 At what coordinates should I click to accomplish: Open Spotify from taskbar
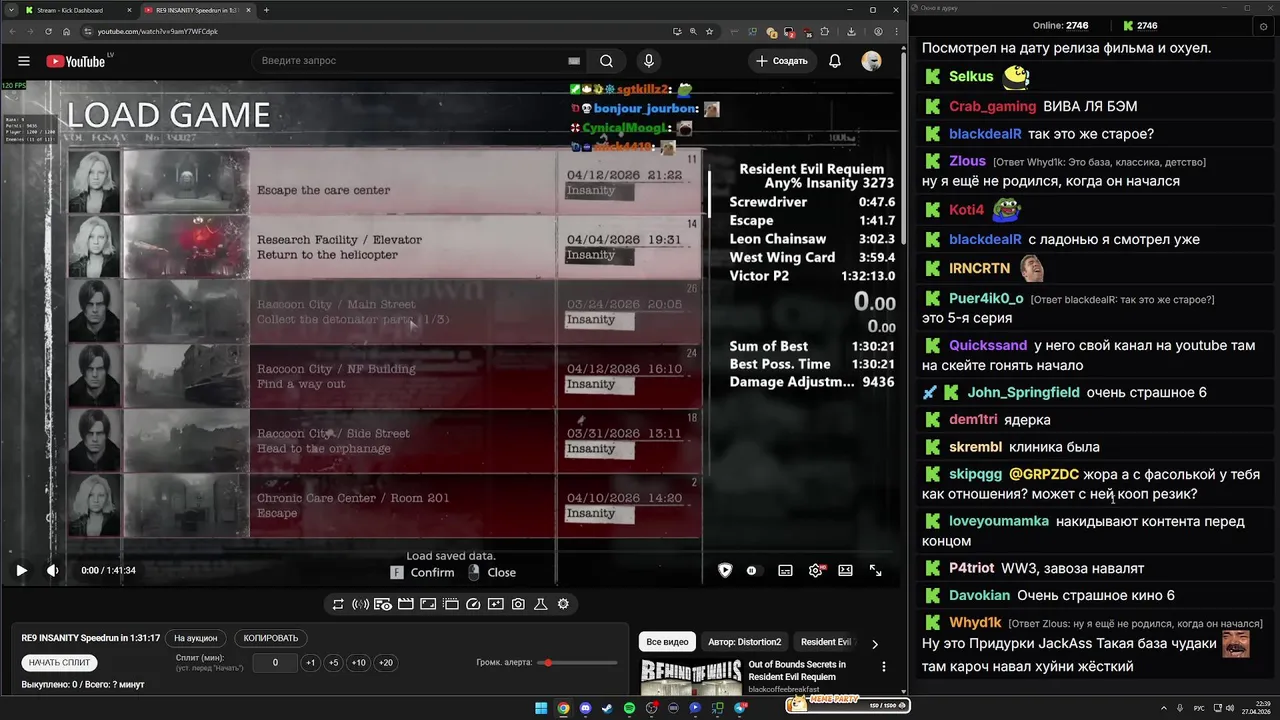629,708
